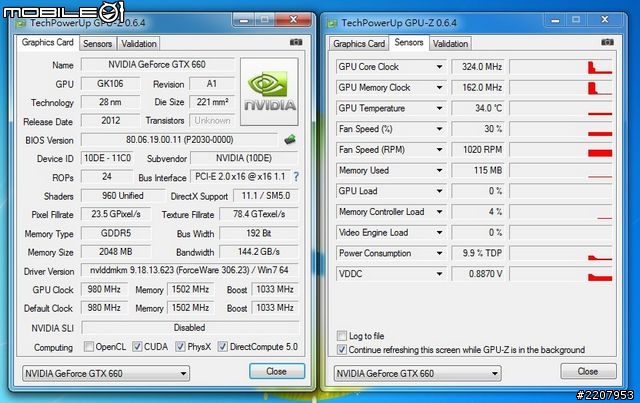The width and height of the screenshot is (640, 403).
Task: Click the camera screenshot icon in Sensors window
Action: click(x=607, y=42)
